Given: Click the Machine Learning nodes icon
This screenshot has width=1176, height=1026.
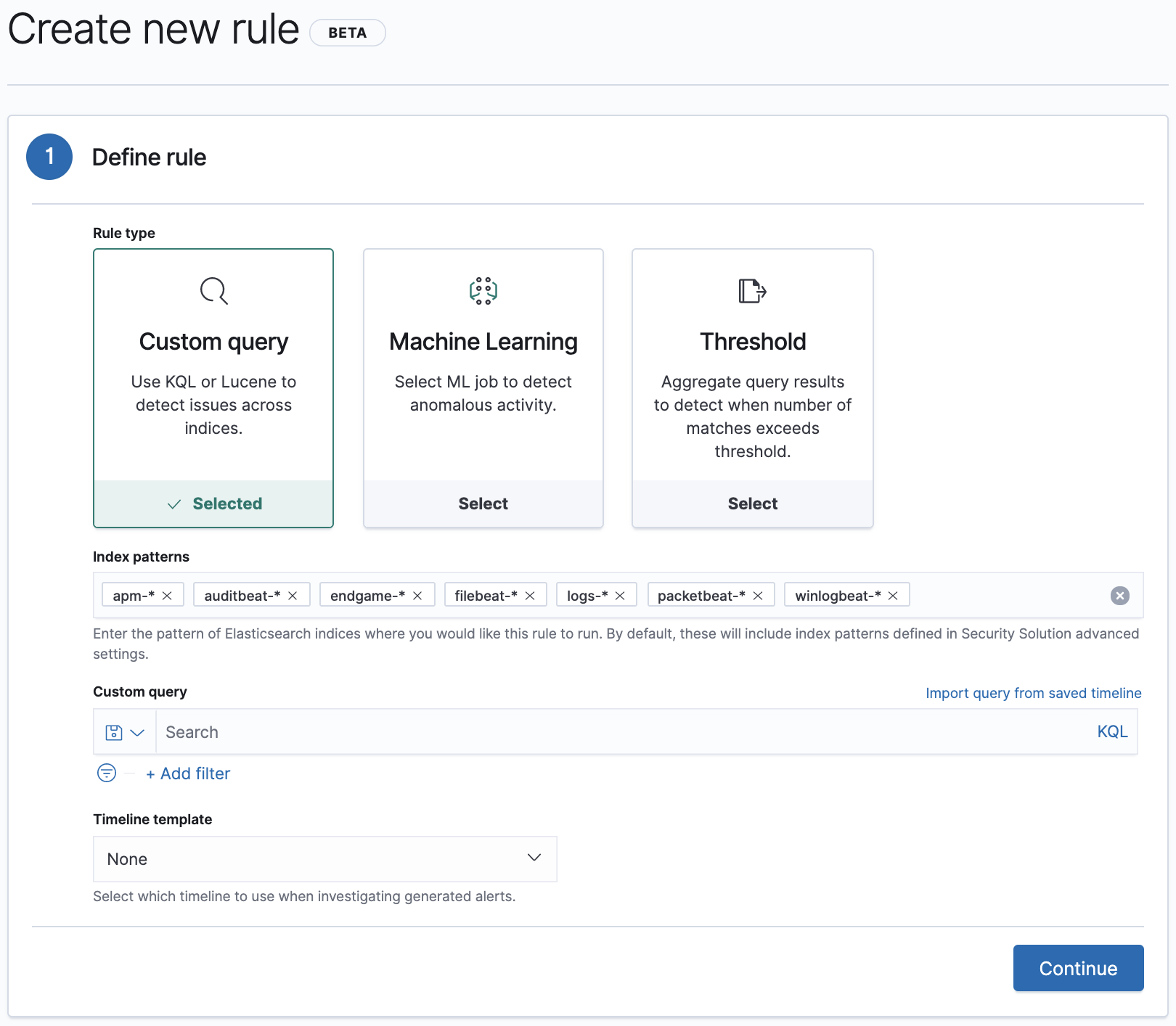Looking at the screenshot, I should pos(483,291).
